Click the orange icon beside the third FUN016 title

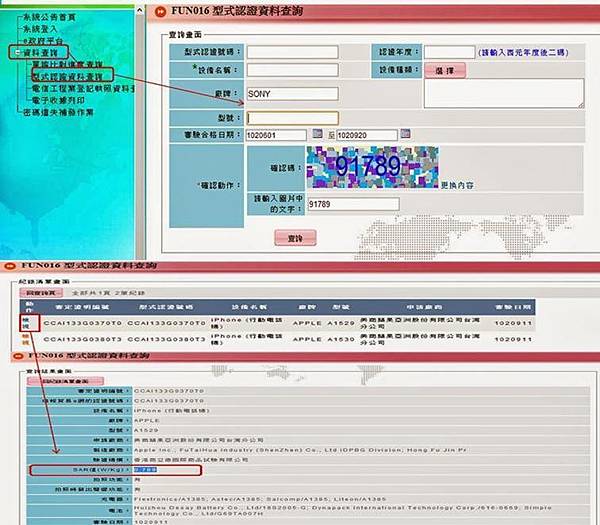(18, 356)
